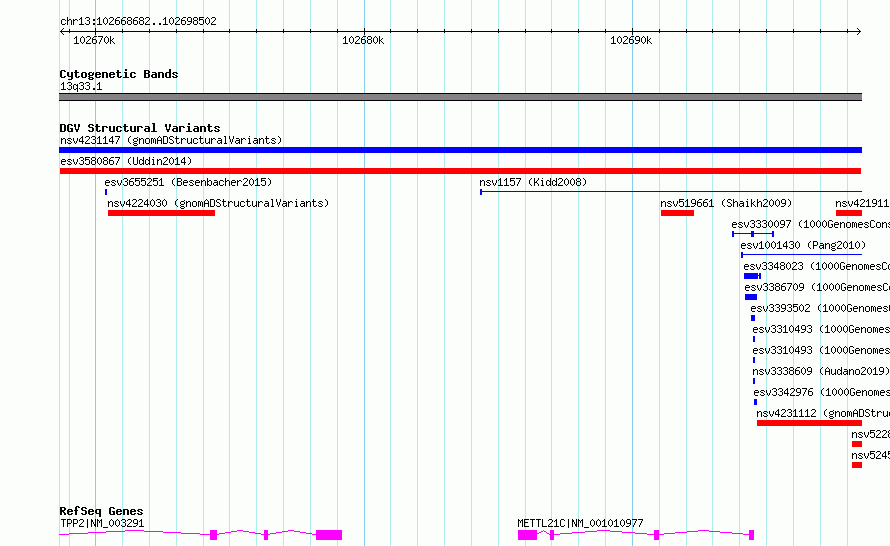Open the TPP2|NM_003291 gene label
The image size is (890, 546).
point(102,523)
